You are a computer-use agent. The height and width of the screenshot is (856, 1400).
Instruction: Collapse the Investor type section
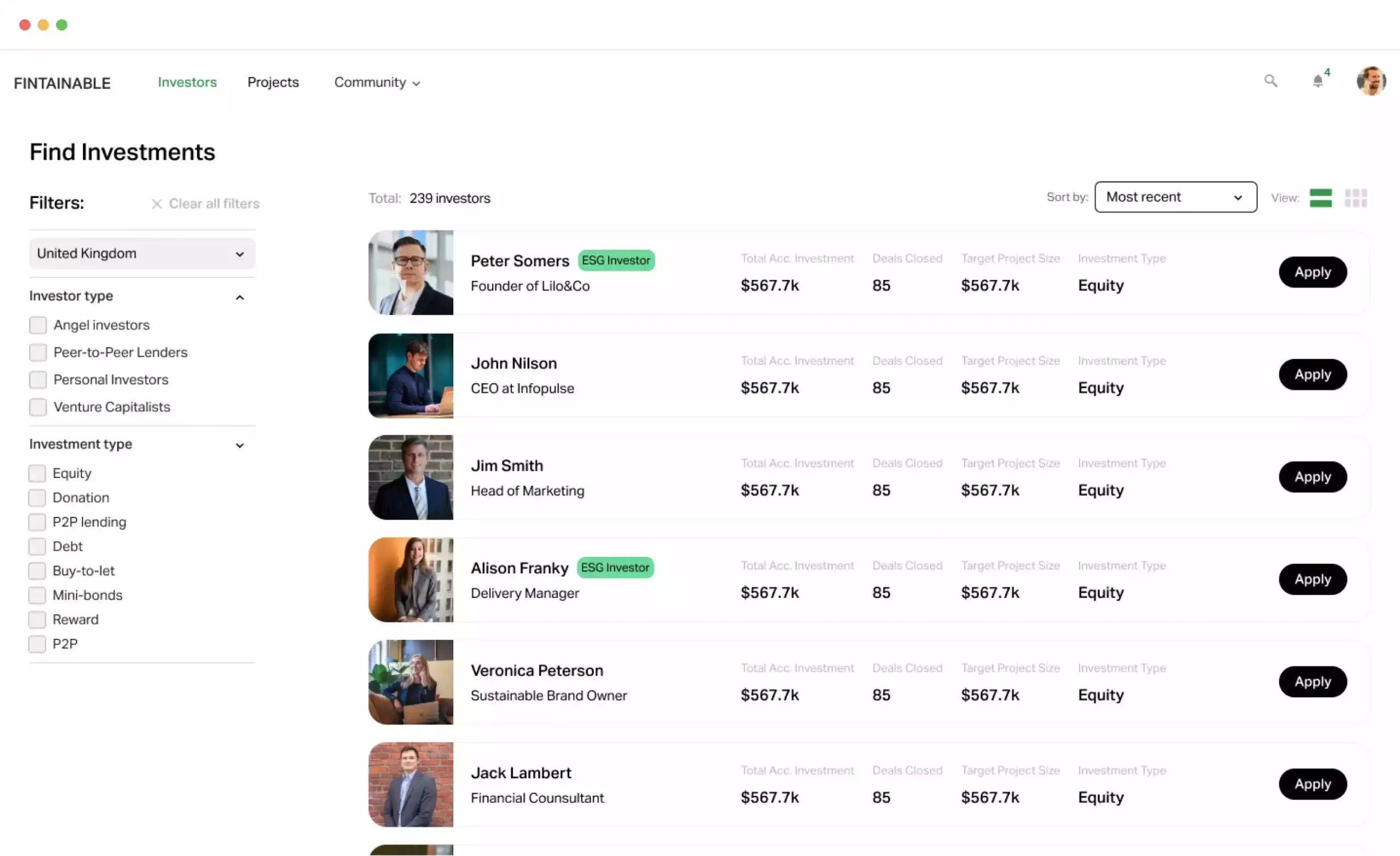tap(240, 297)
